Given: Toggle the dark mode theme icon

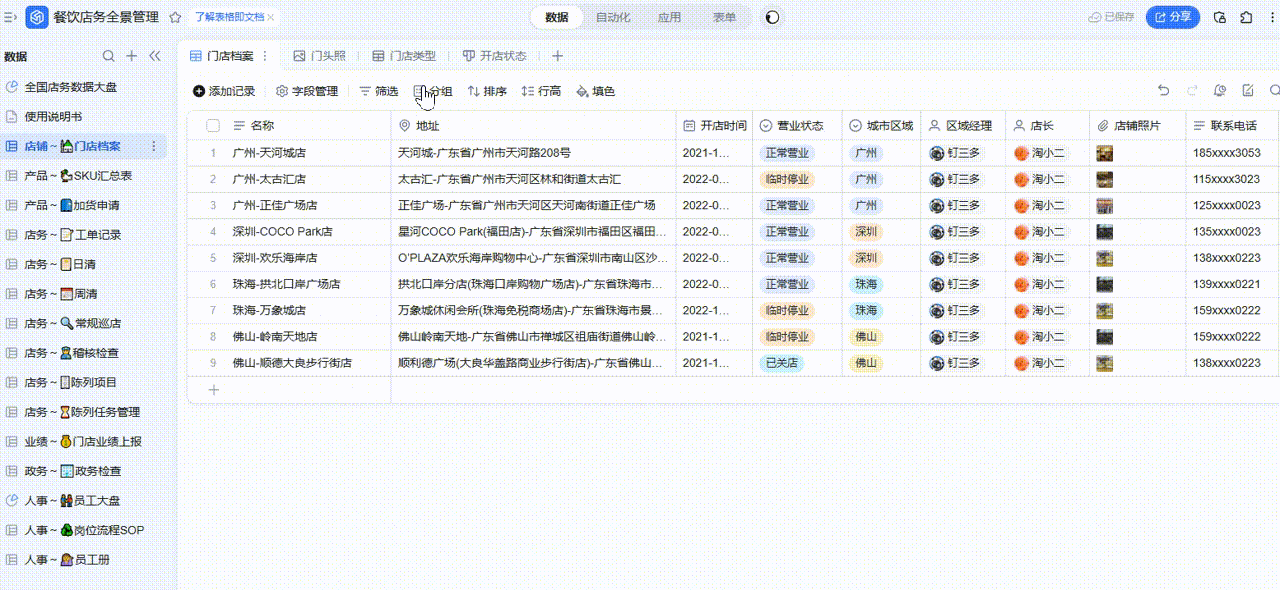Looking at the screenshot, I should click(773, 17).
